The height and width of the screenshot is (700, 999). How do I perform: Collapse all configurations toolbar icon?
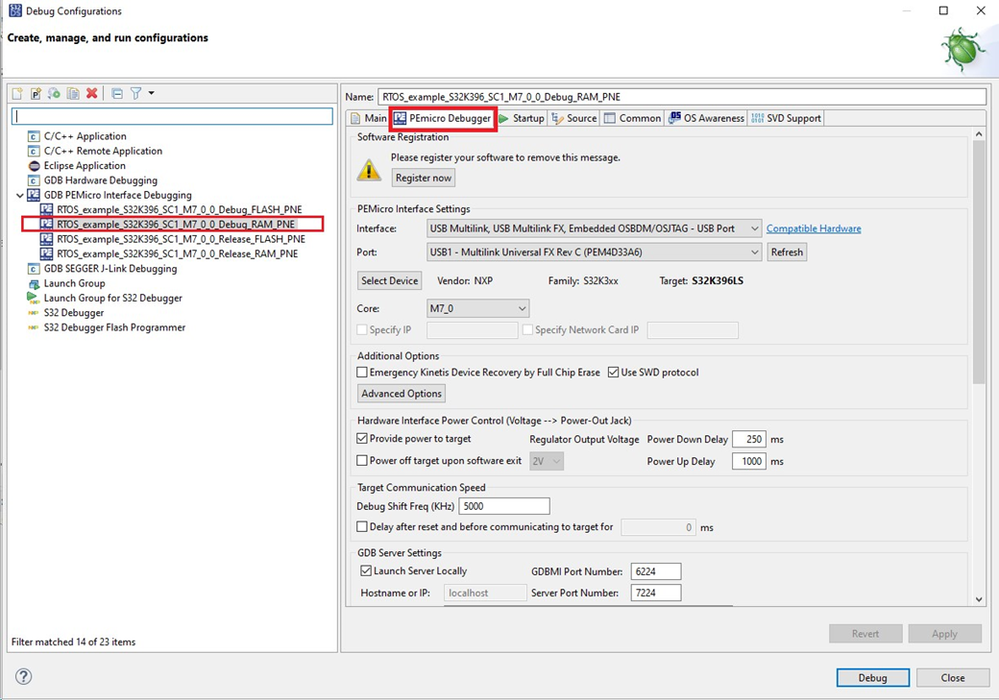coord(117,94)
